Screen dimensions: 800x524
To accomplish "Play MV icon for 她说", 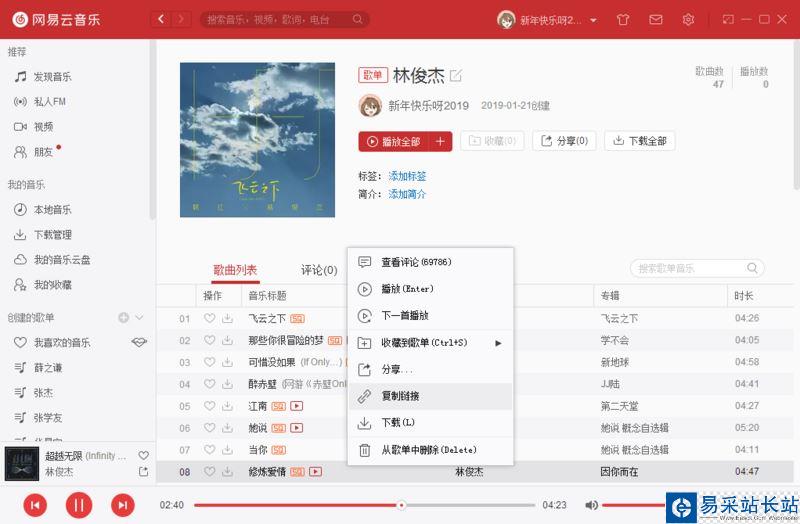I will 296,428.
